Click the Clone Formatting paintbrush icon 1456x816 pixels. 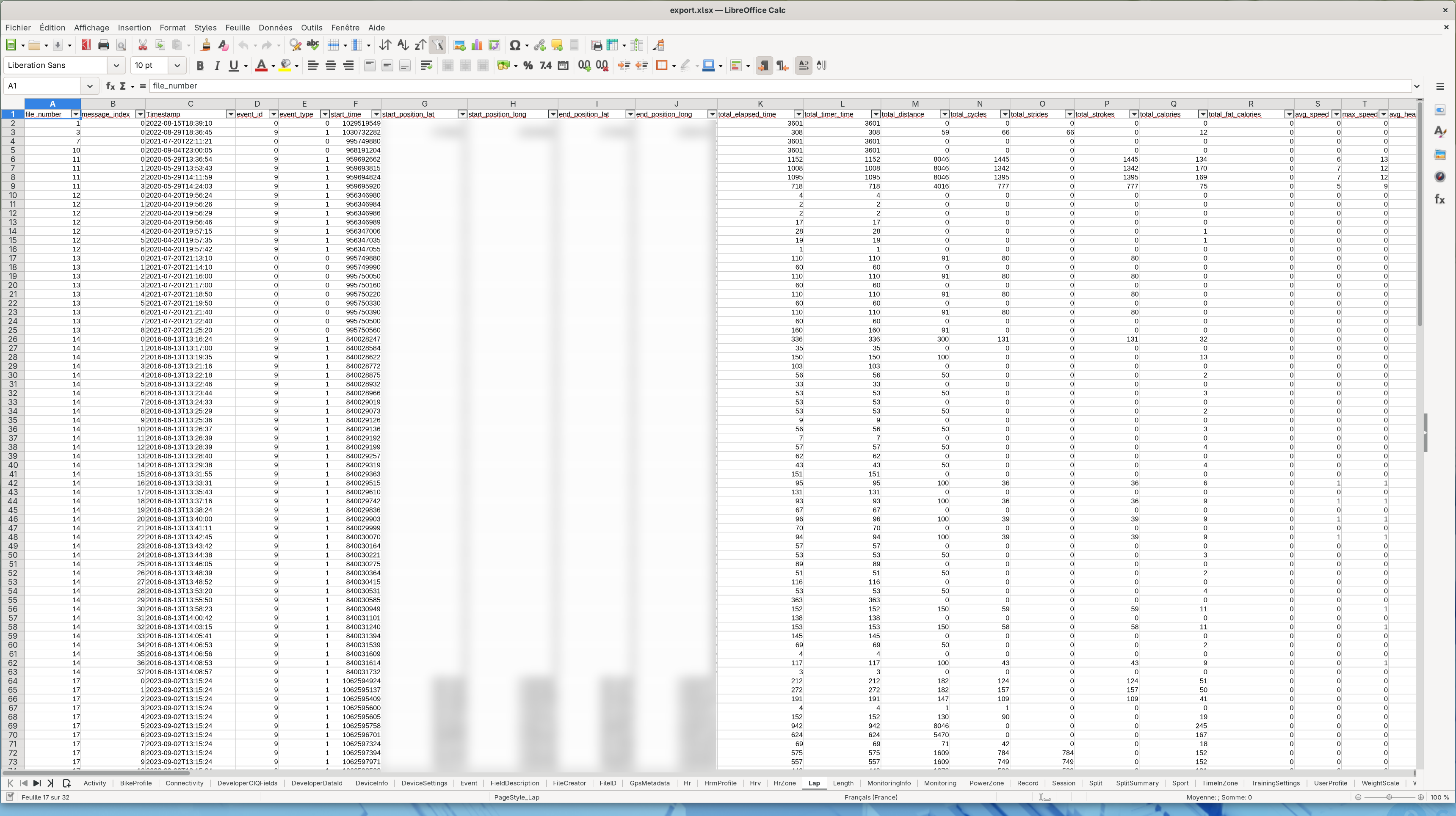click(x=206, y=45)
